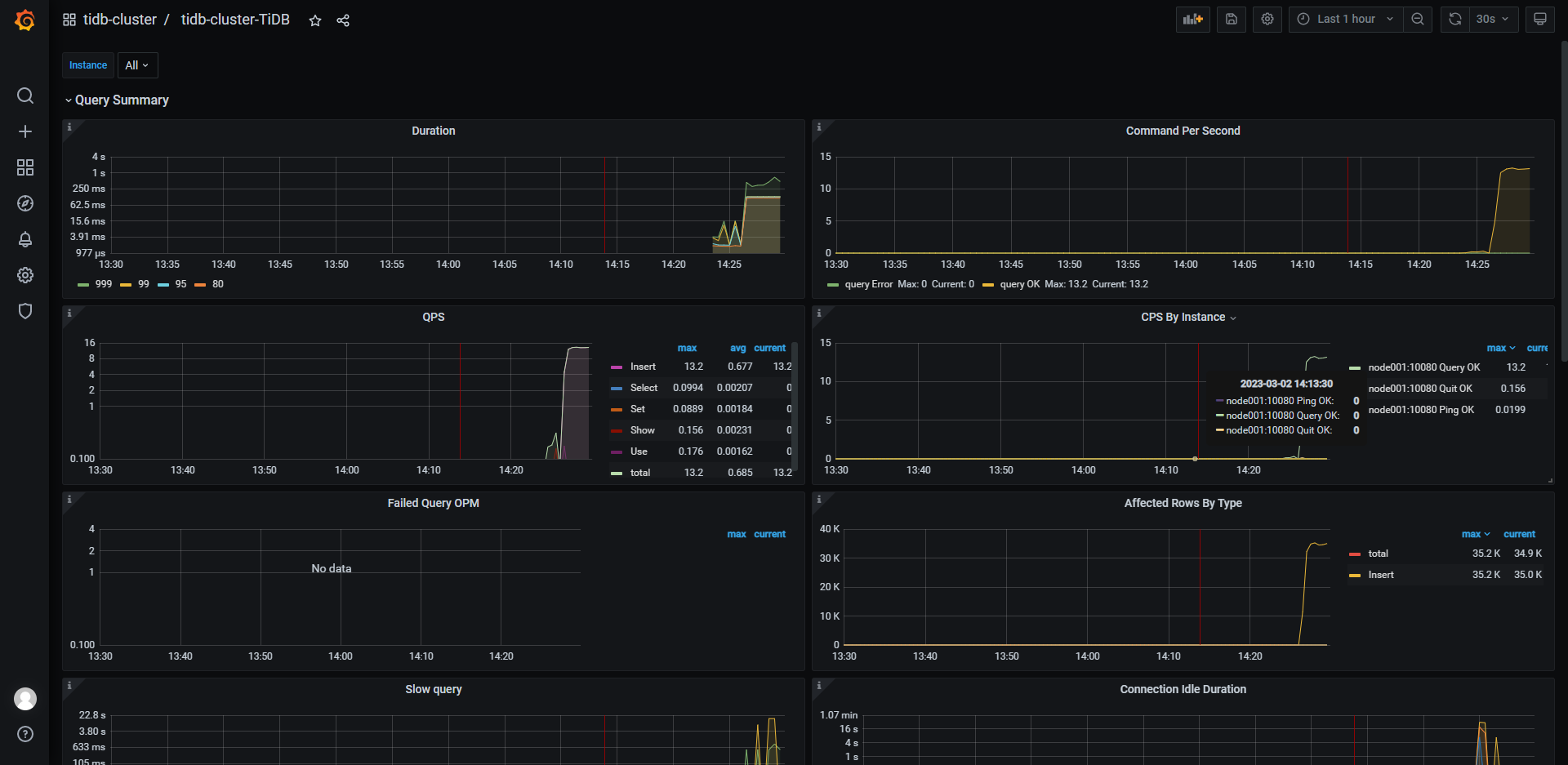
Task: Show info for Affected Rows By Type panel
Action: (819, 500)
